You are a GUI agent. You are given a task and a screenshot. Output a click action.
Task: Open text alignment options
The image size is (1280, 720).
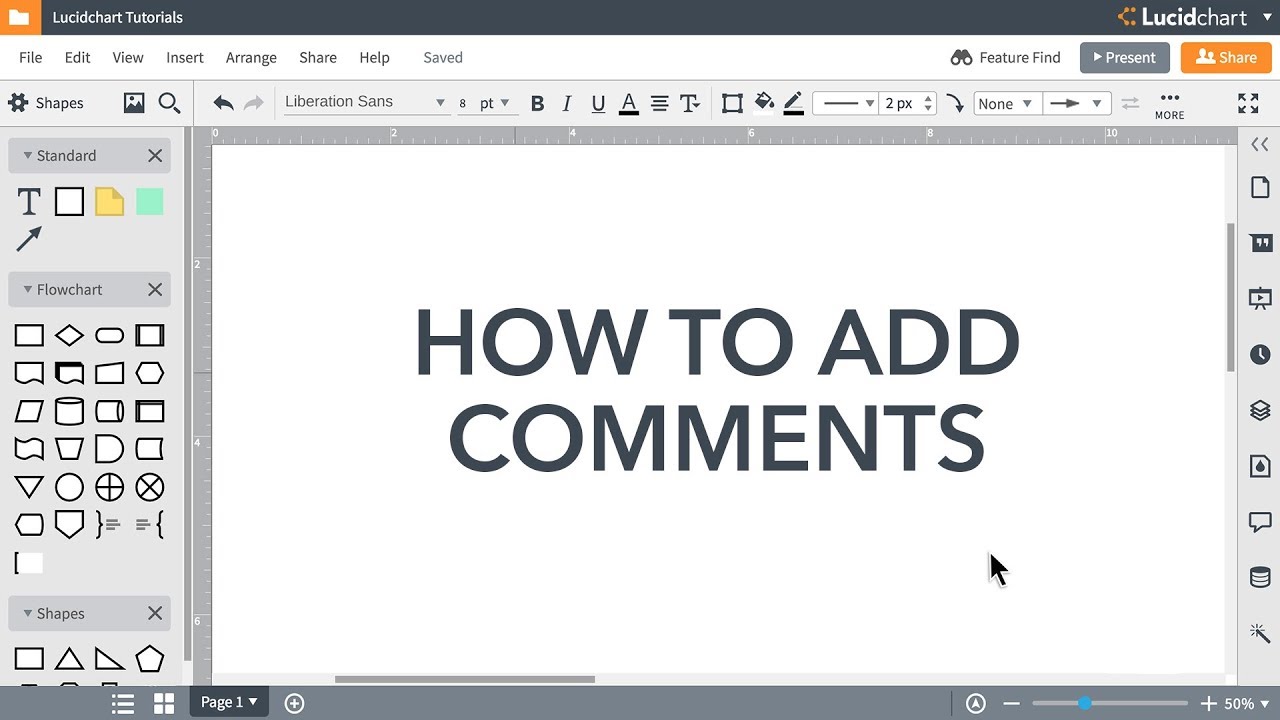click(660, 103)
